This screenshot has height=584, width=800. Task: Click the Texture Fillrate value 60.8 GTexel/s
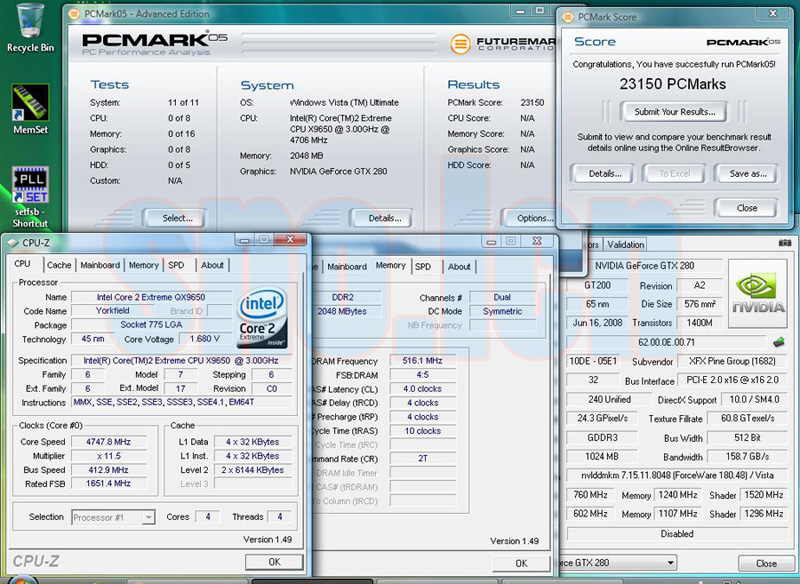[747, 418]
